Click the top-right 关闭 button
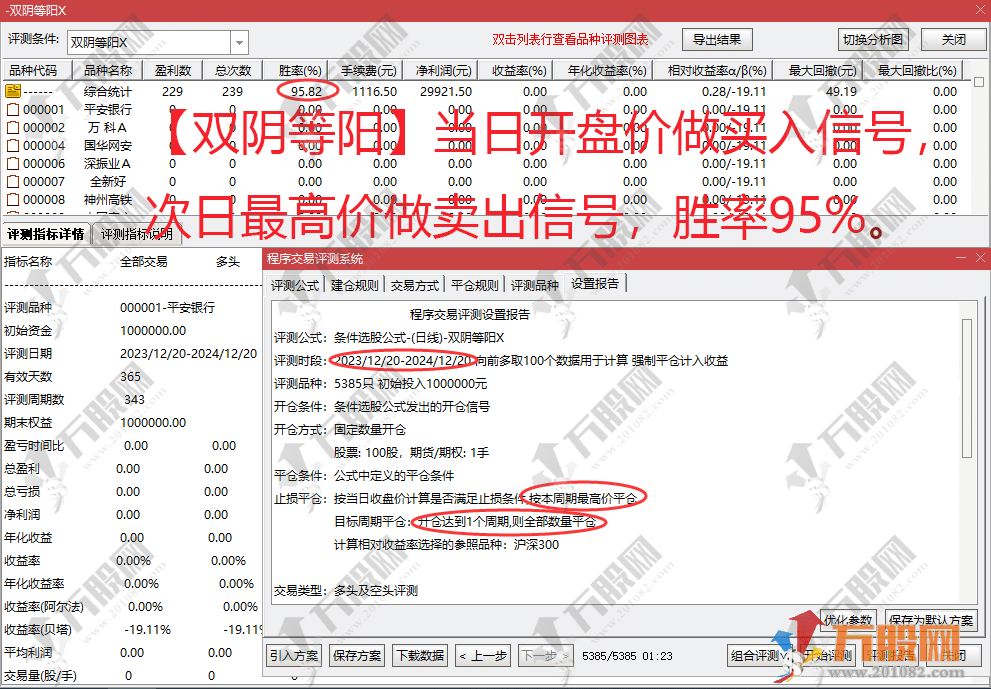991x689 pixels. [x=953, y=40]
